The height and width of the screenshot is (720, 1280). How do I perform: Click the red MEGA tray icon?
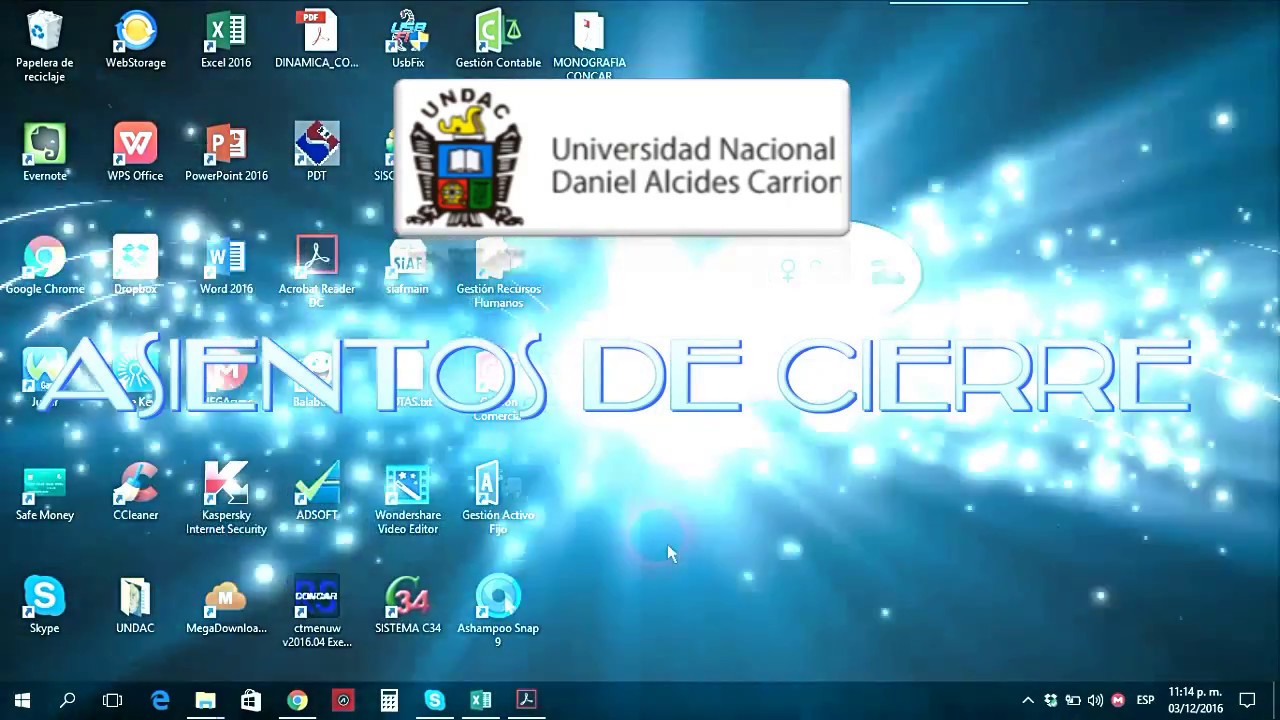pyautogui.click(x=1118, y=700)
